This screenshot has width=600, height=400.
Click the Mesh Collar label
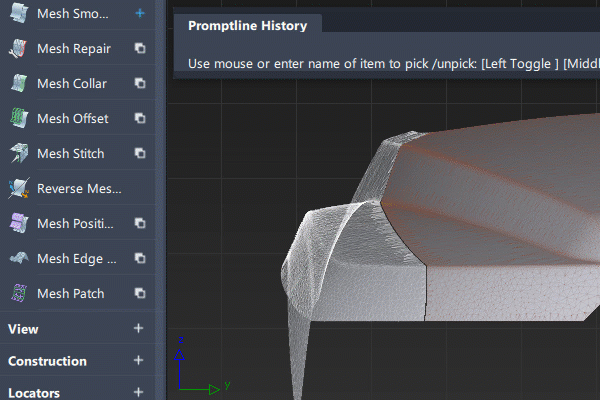[x=72, y=83]
